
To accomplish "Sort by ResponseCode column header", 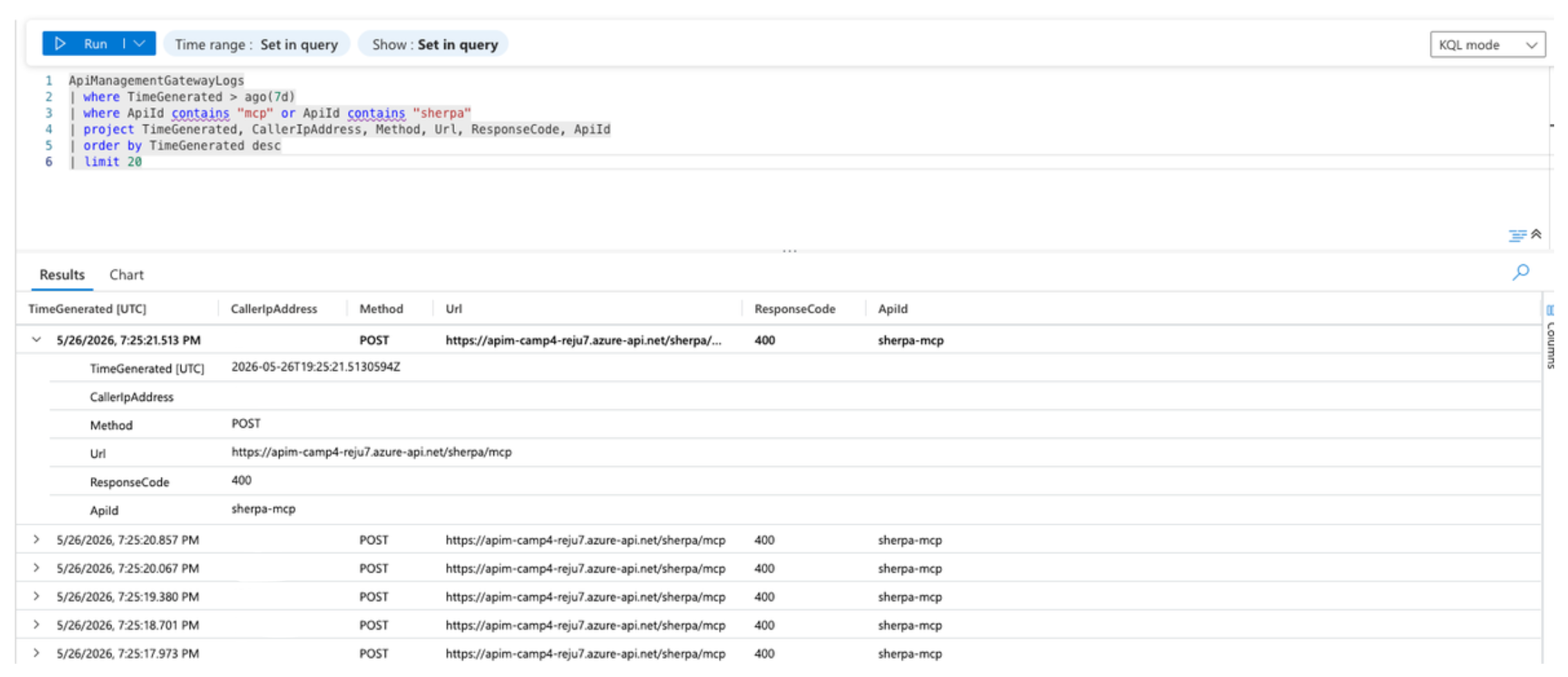I will 795,309.
